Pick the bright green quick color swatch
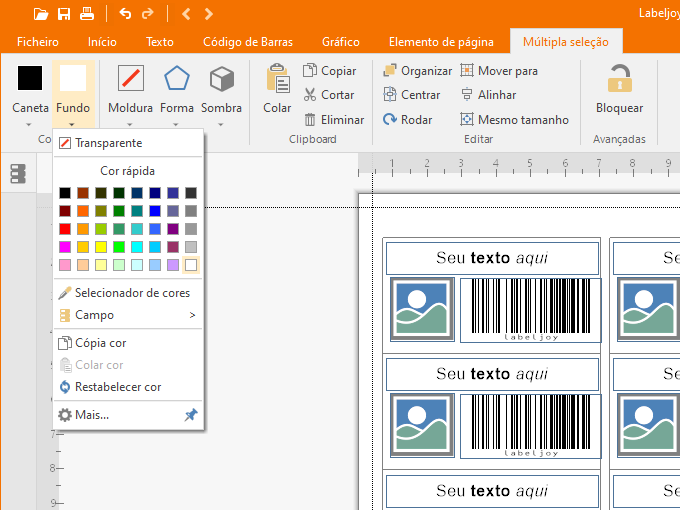This screenshot has width=680, height=510. click(x=119, y=247)
